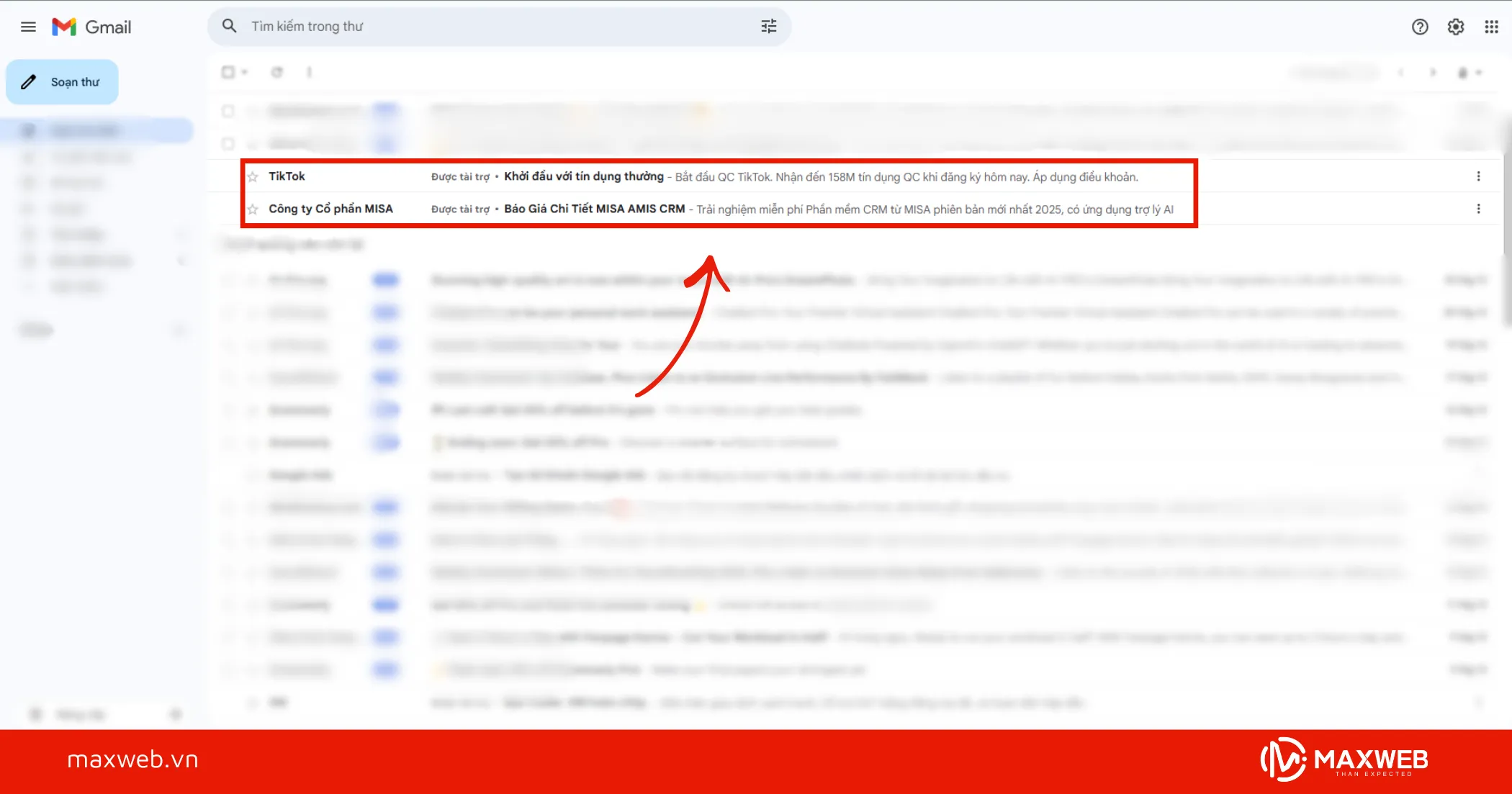Open the Gmail settings gear
Image resolution: width=1512 pixels, height=794 pixels.
1455,27
